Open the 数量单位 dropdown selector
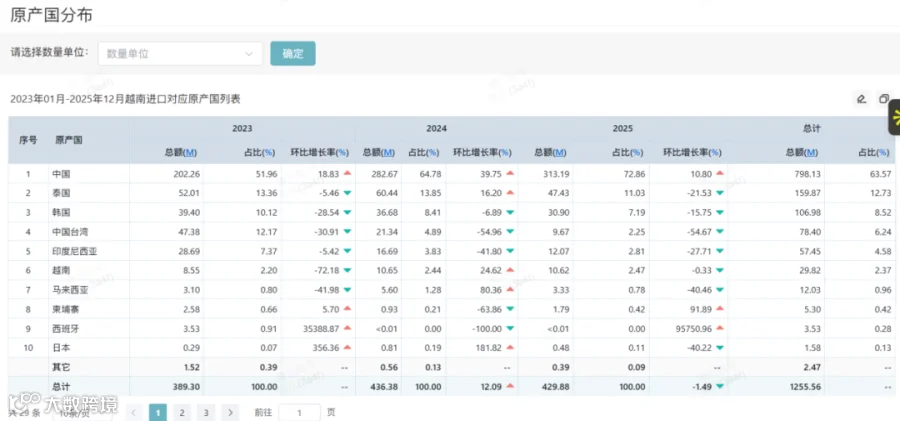 click(180, 53)
